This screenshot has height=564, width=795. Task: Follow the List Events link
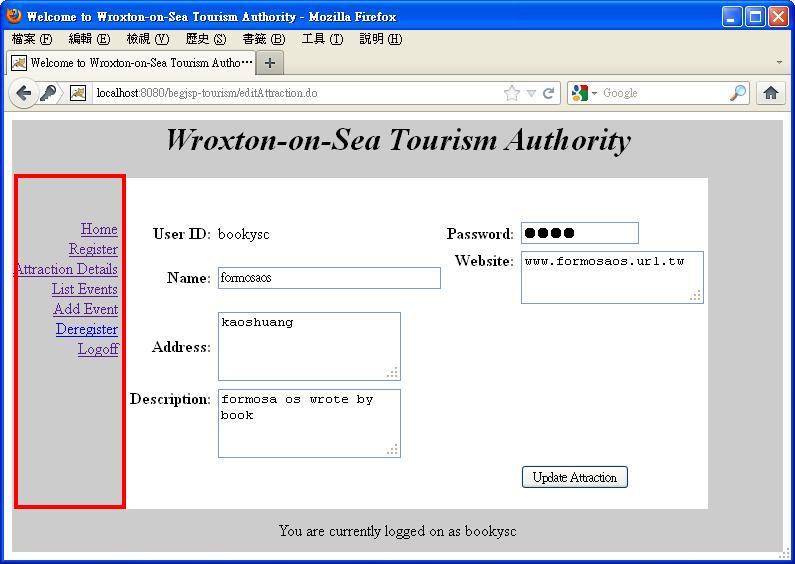(x=85, y=289)
